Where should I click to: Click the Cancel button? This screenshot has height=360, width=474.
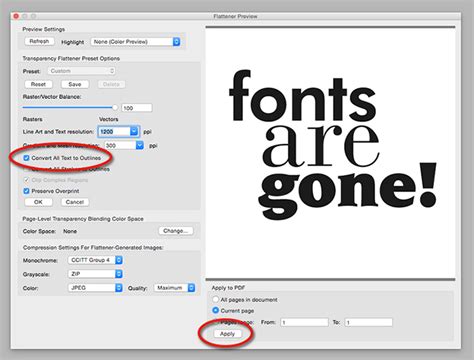[75, 202]
